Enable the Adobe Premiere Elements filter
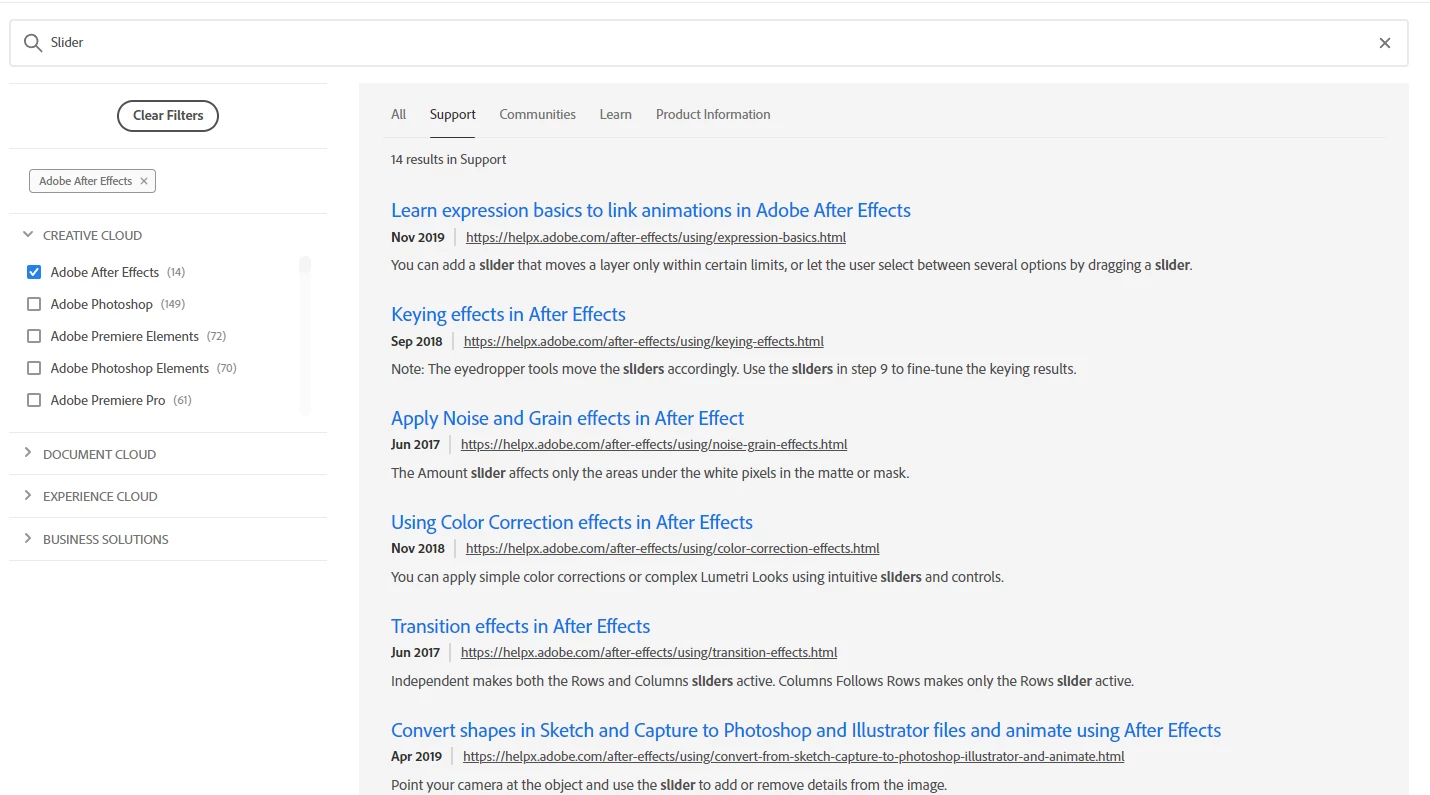Viewport: 1430px width, 795px height. tap(34, 336)
